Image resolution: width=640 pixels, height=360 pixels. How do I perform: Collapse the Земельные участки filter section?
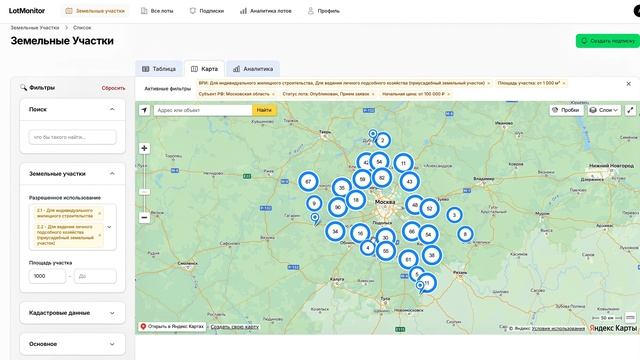[112, 173]
